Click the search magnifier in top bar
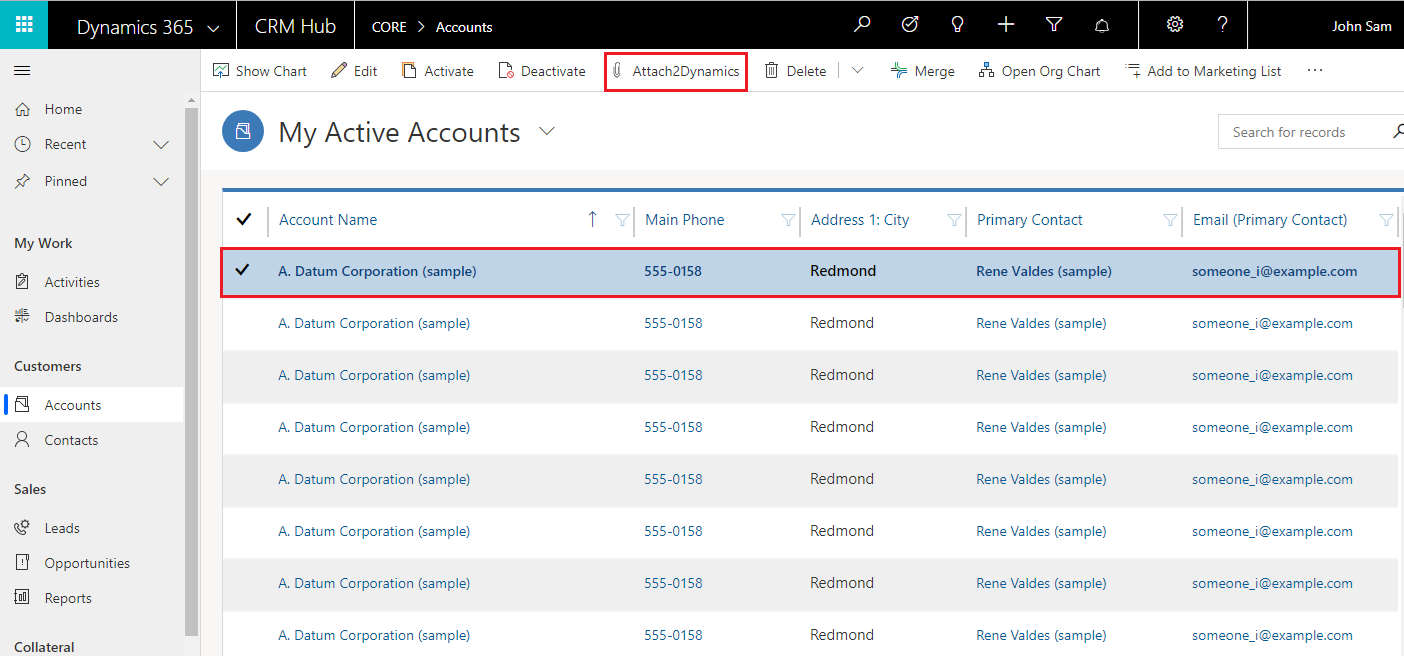1404x656 pixels. point(862,25)
